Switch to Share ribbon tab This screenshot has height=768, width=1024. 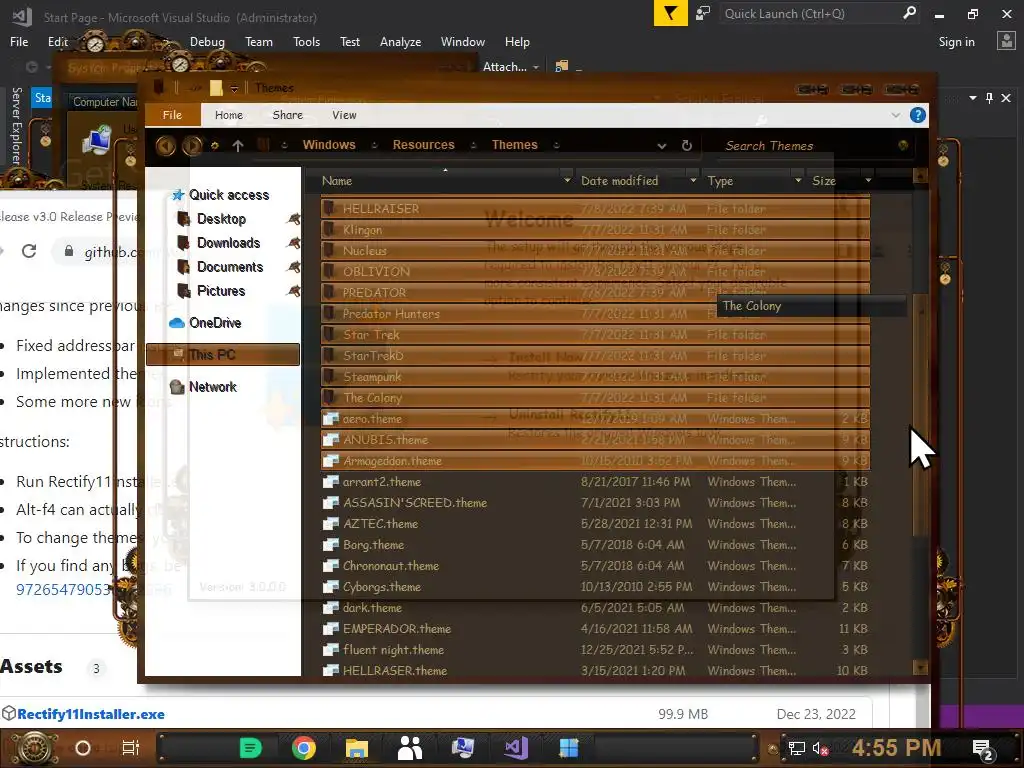click(x=287, y=115)
